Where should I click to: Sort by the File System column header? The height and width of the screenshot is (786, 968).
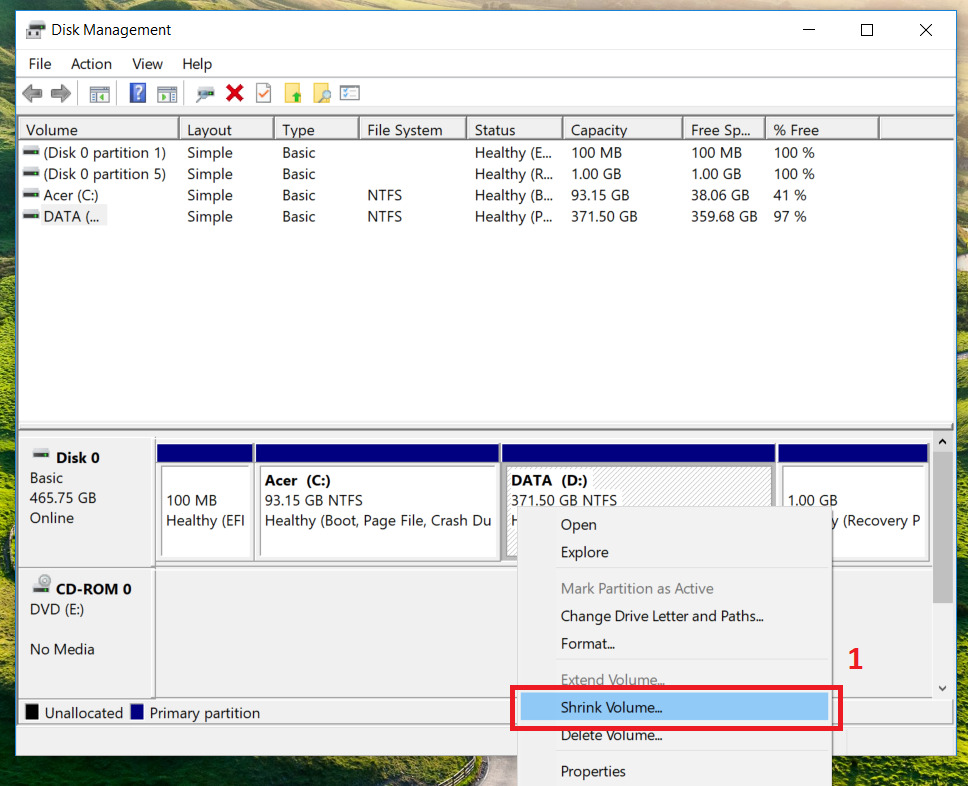412,130
